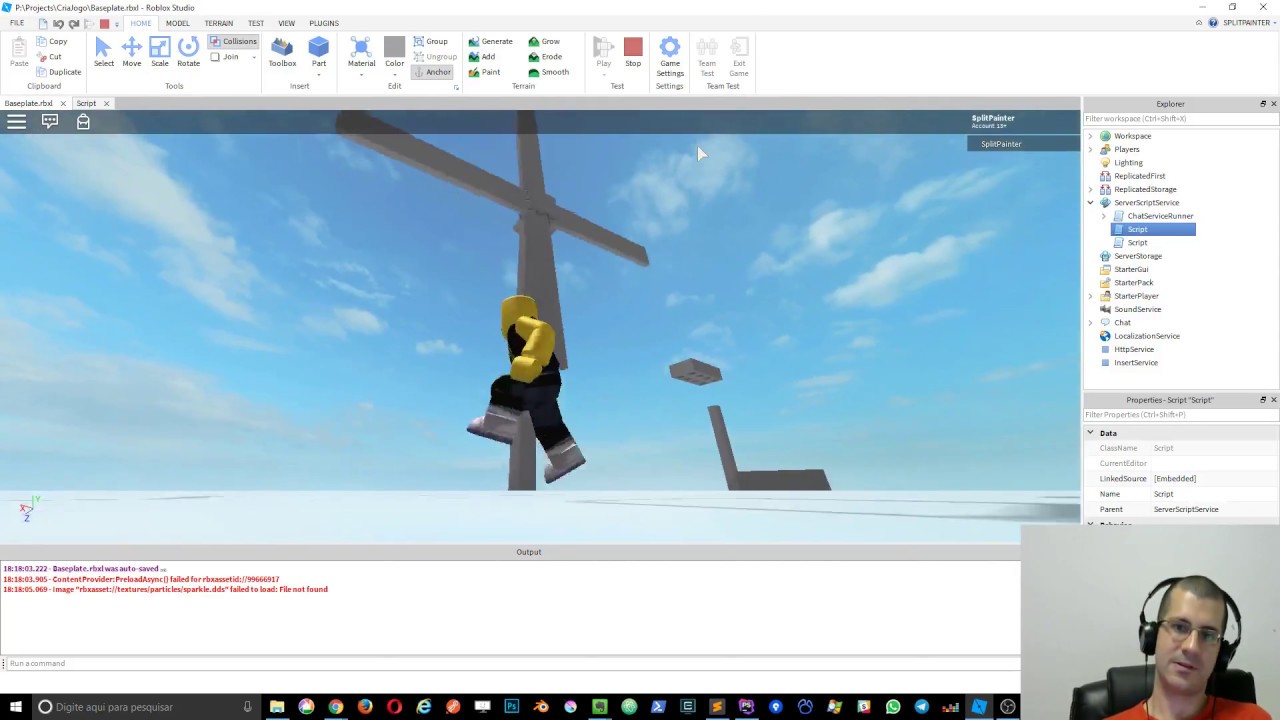The width and height of the screenshot is (1280, 720).
Task: Select the StarterGui item
Action: coord(1131,270)
